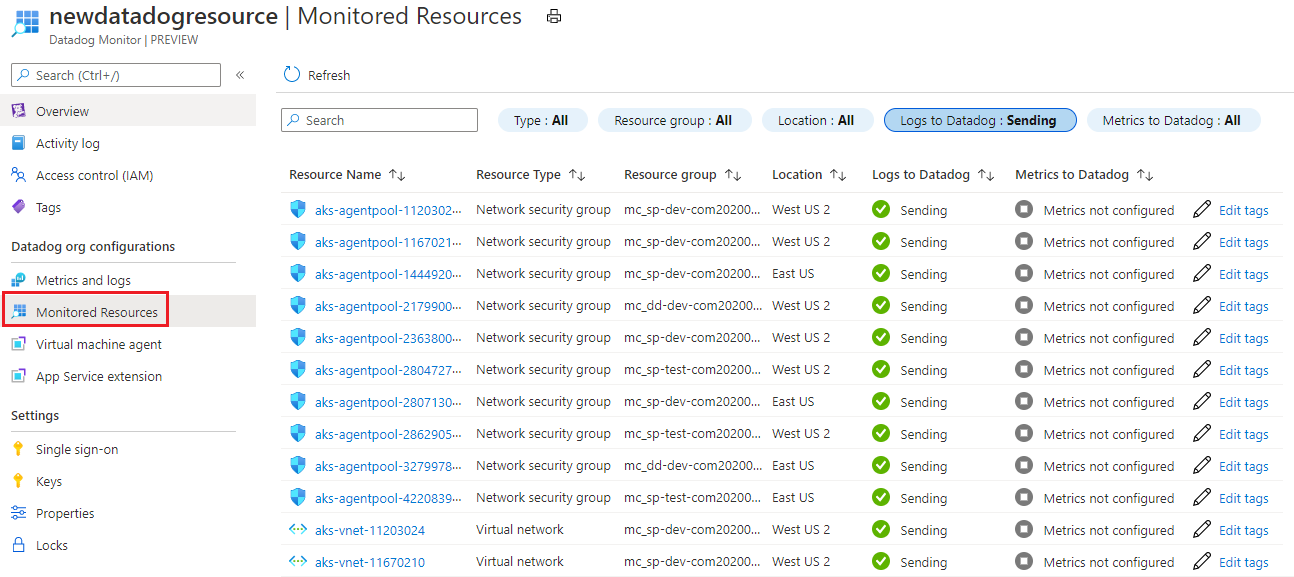
Task: Open the Metrics to Datadog : All filter
Action: point(1173,120)
